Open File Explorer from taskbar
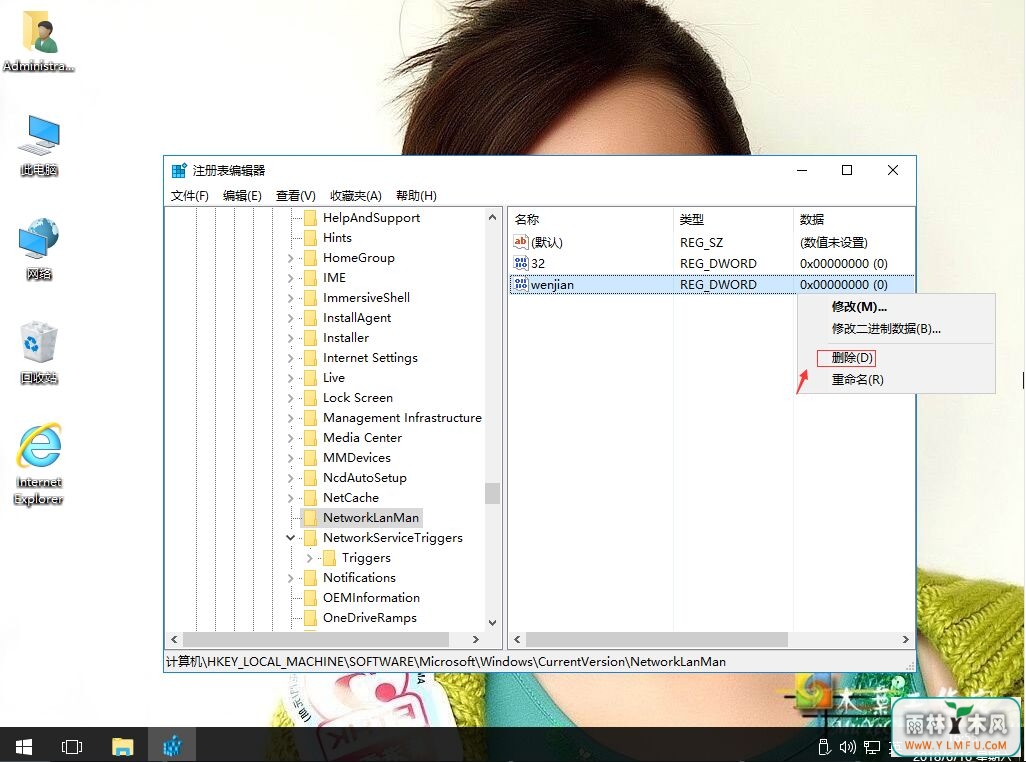 pyautogui.click(x=122, y=746)
